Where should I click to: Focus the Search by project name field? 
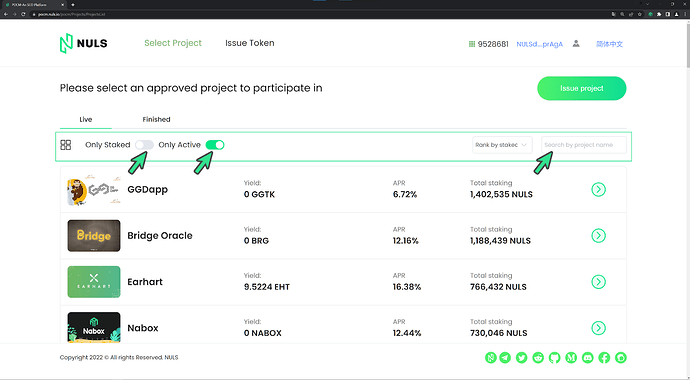(x=584, y=145)
